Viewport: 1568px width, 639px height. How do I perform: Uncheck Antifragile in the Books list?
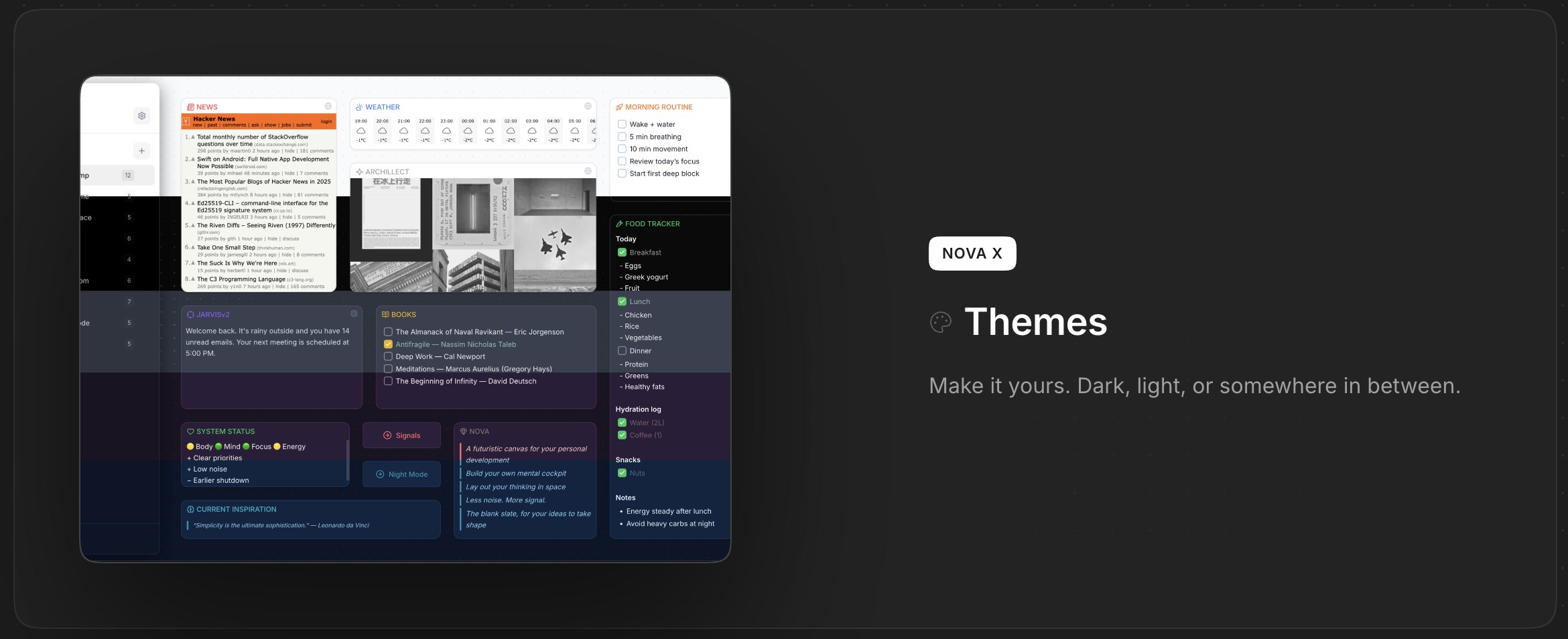point(389,344)
